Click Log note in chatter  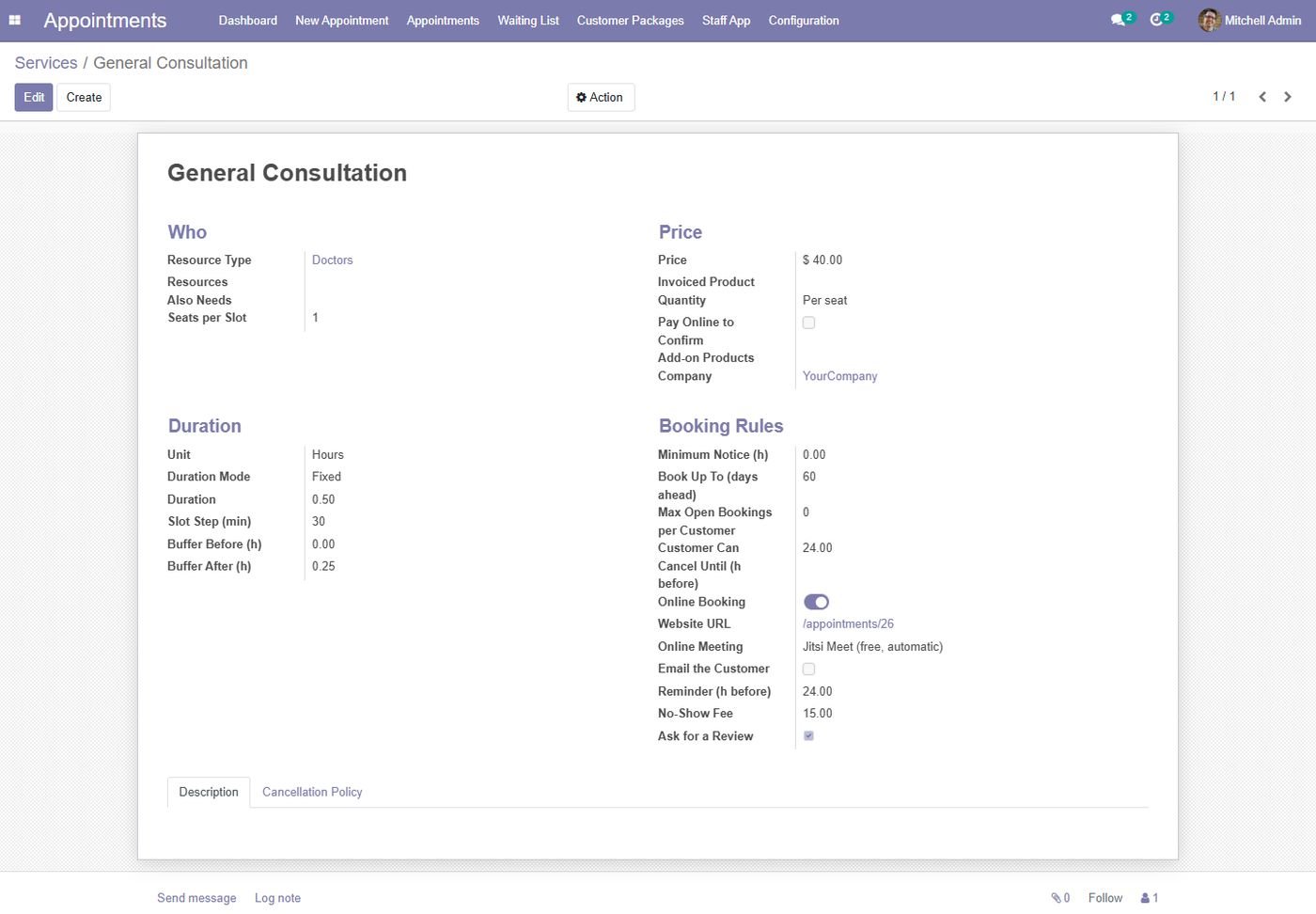[278, 898]
